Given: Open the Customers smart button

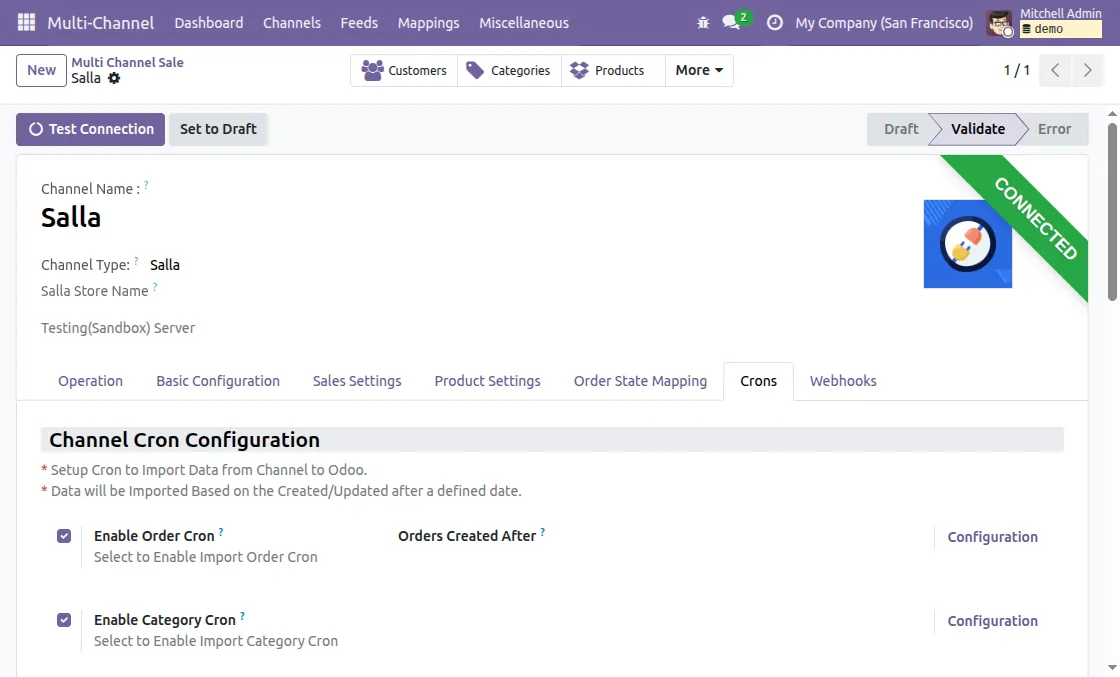Looking at the screenshot, I should pos(404,70).
